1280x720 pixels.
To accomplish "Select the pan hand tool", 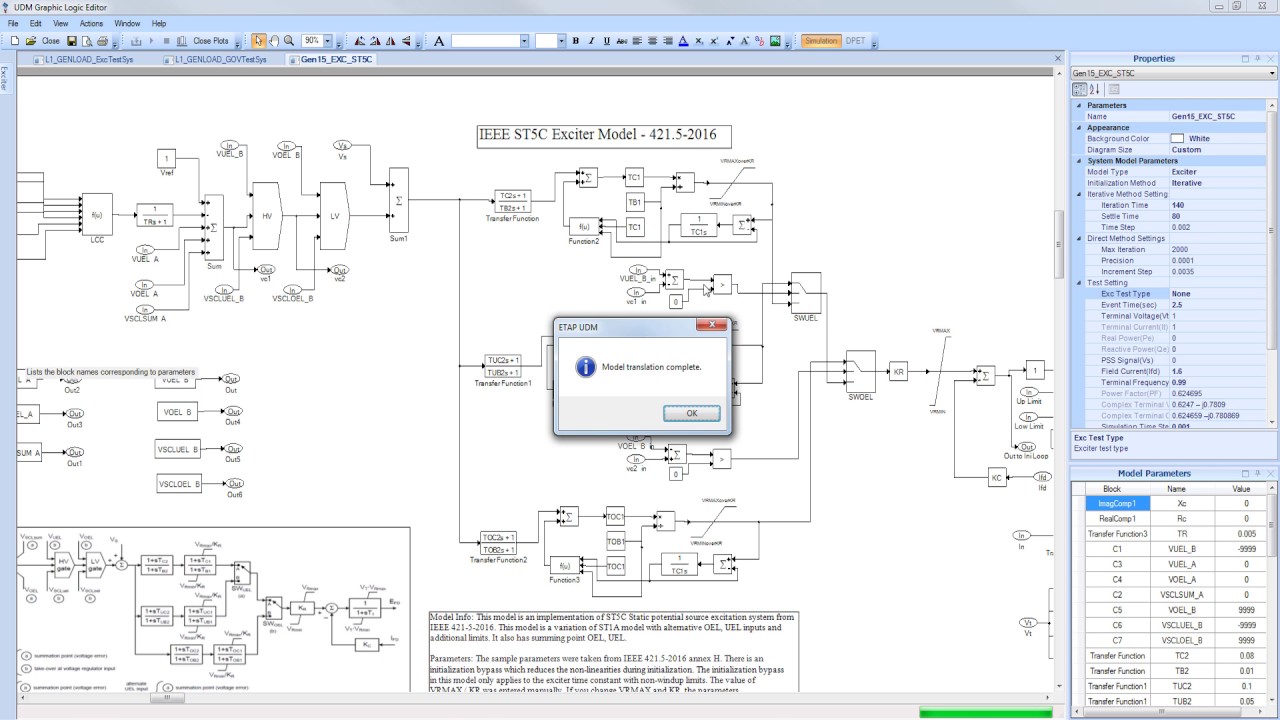I will click(273, 41).
